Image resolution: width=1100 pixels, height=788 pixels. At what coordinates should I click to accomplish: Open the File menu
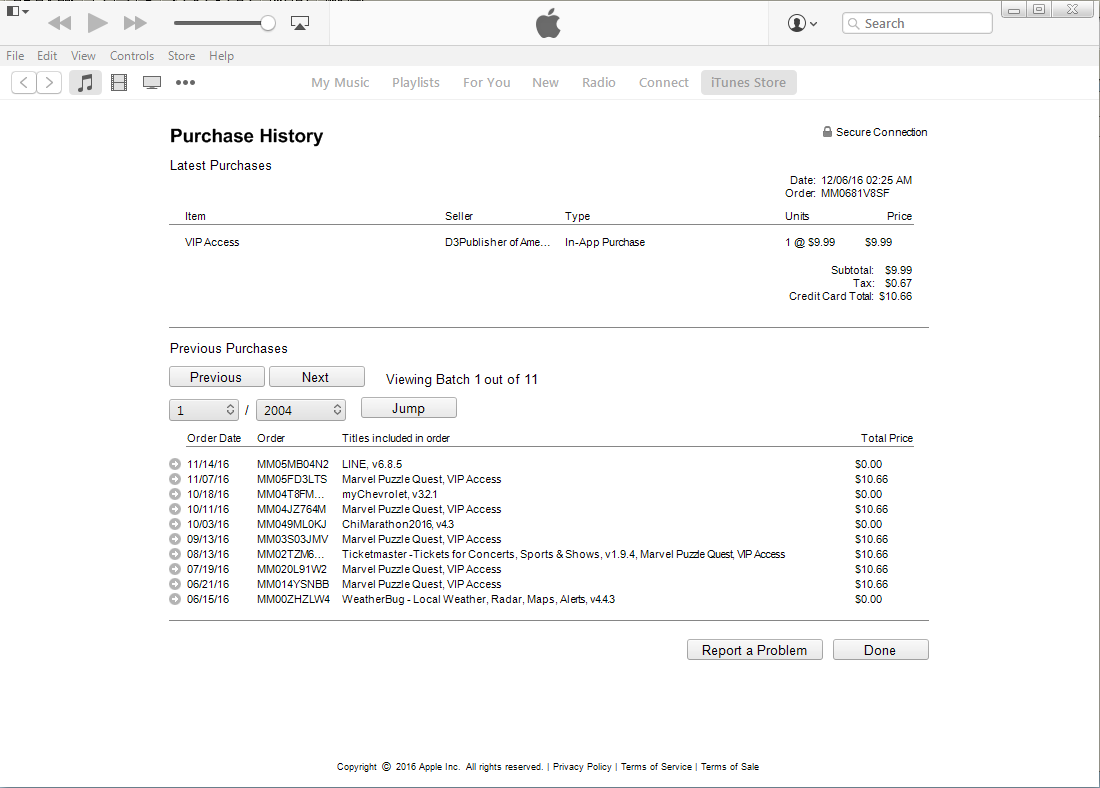(x=15, y=56)
